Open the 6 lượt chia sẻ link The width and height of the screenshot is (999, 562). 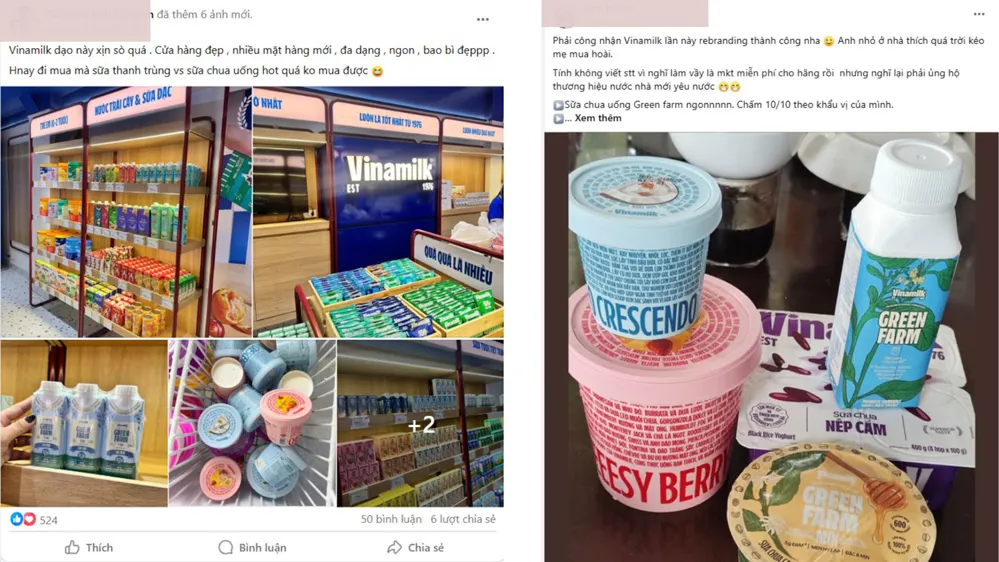point(463,519)
